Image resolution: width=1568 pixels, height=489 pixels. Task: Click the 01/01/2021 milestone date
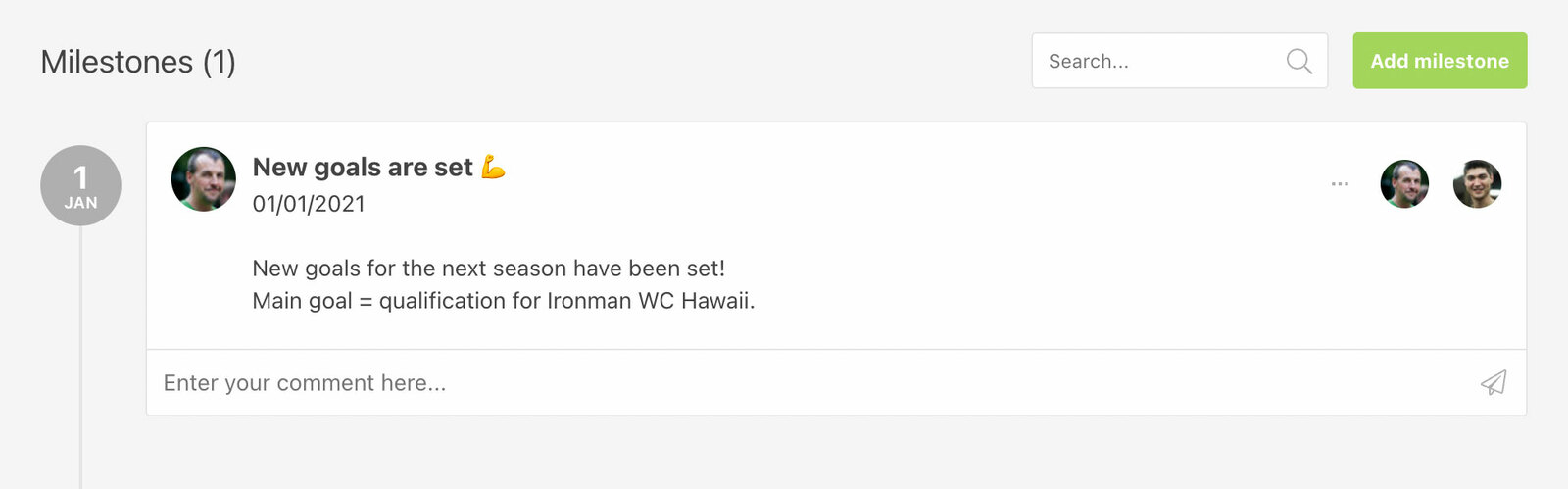click(309, 204)
